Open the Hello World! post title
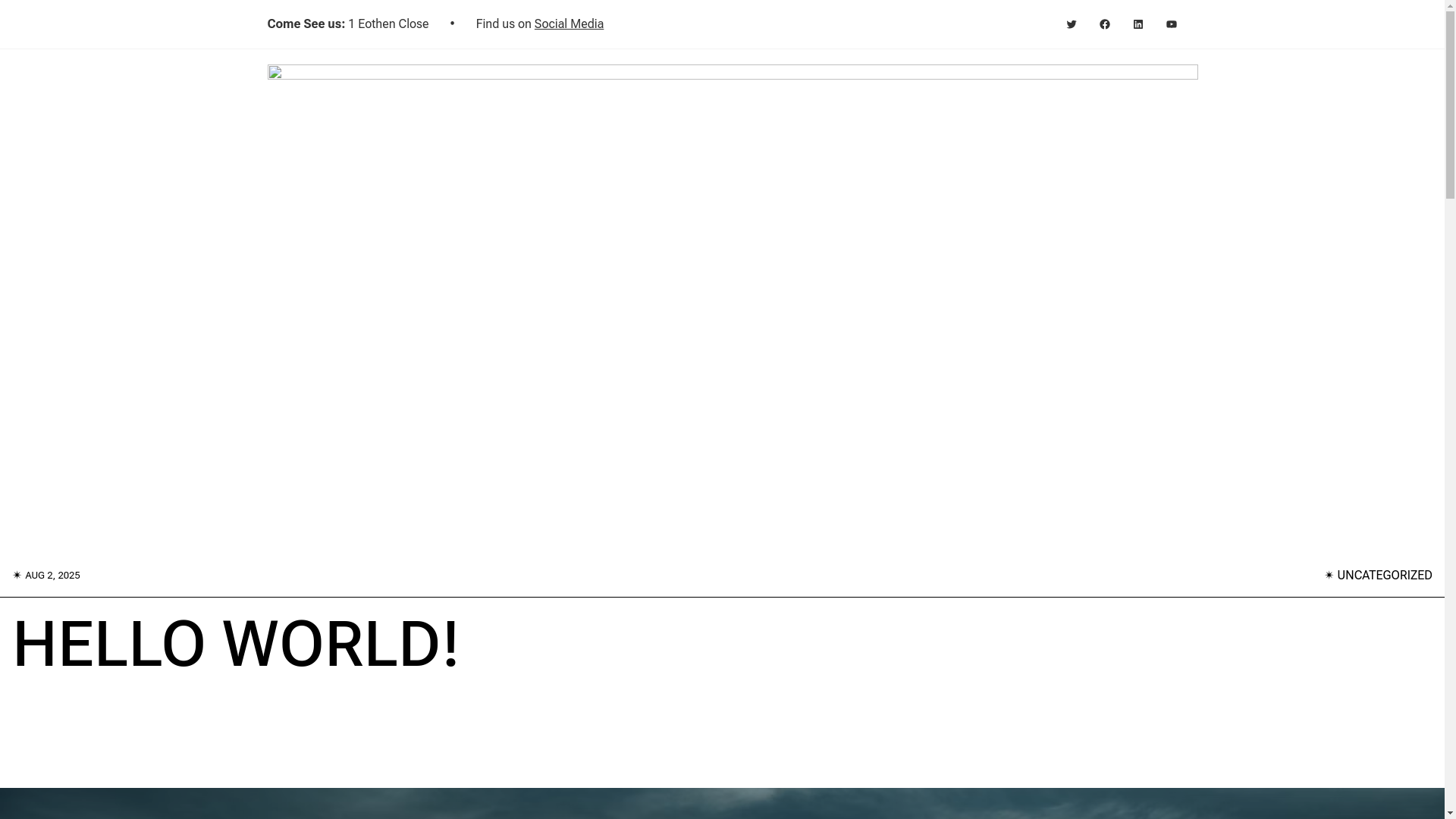1456x819 pixels. [236, 645]
